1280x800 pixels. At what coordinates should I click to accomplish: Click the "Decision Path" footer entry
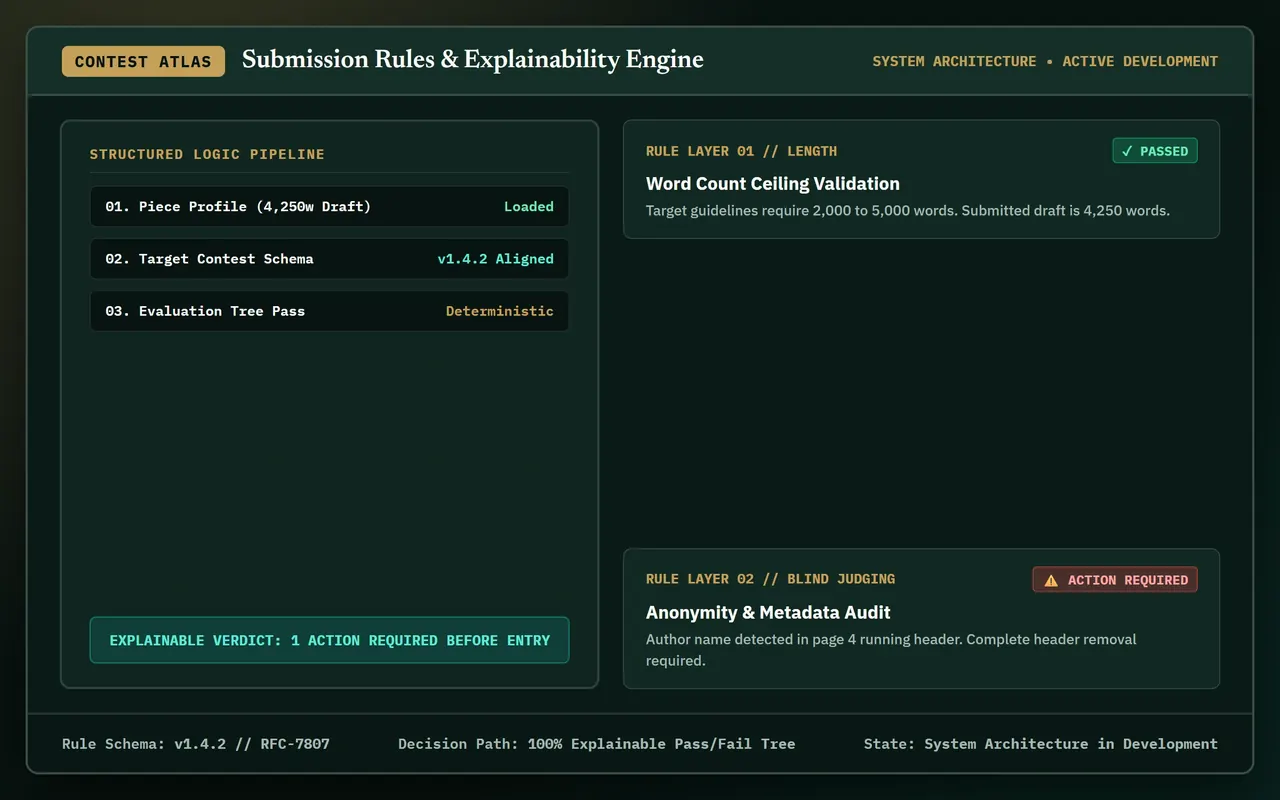point(597,744)
